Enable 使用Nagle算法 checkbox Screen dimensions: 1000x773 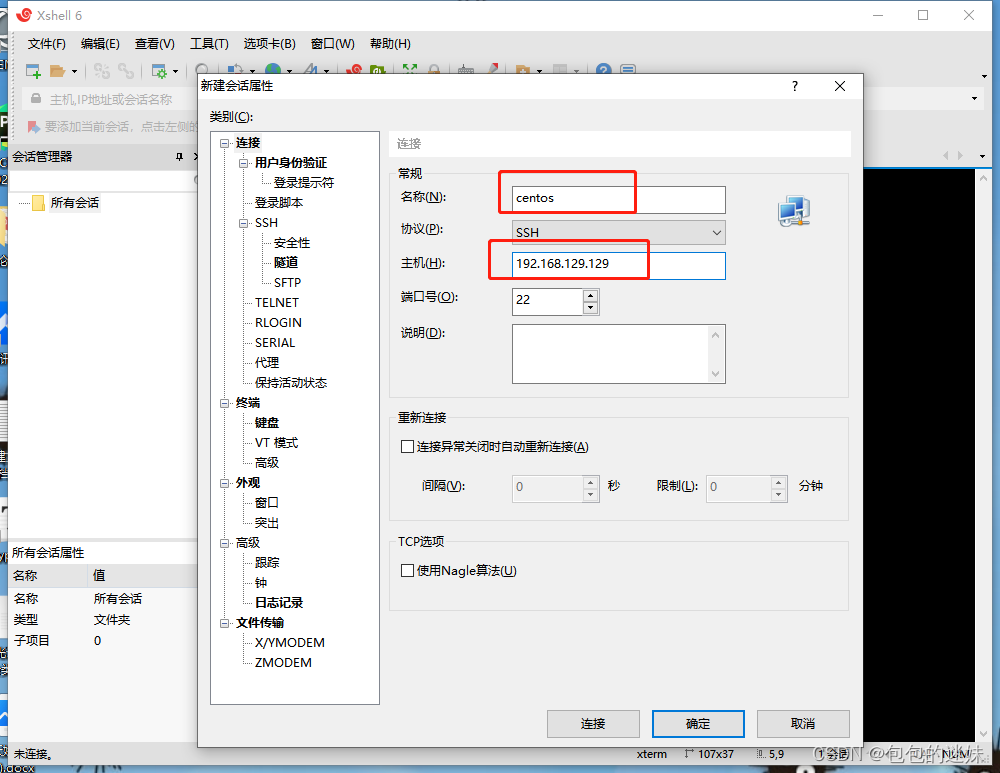[x=407, y=570]
